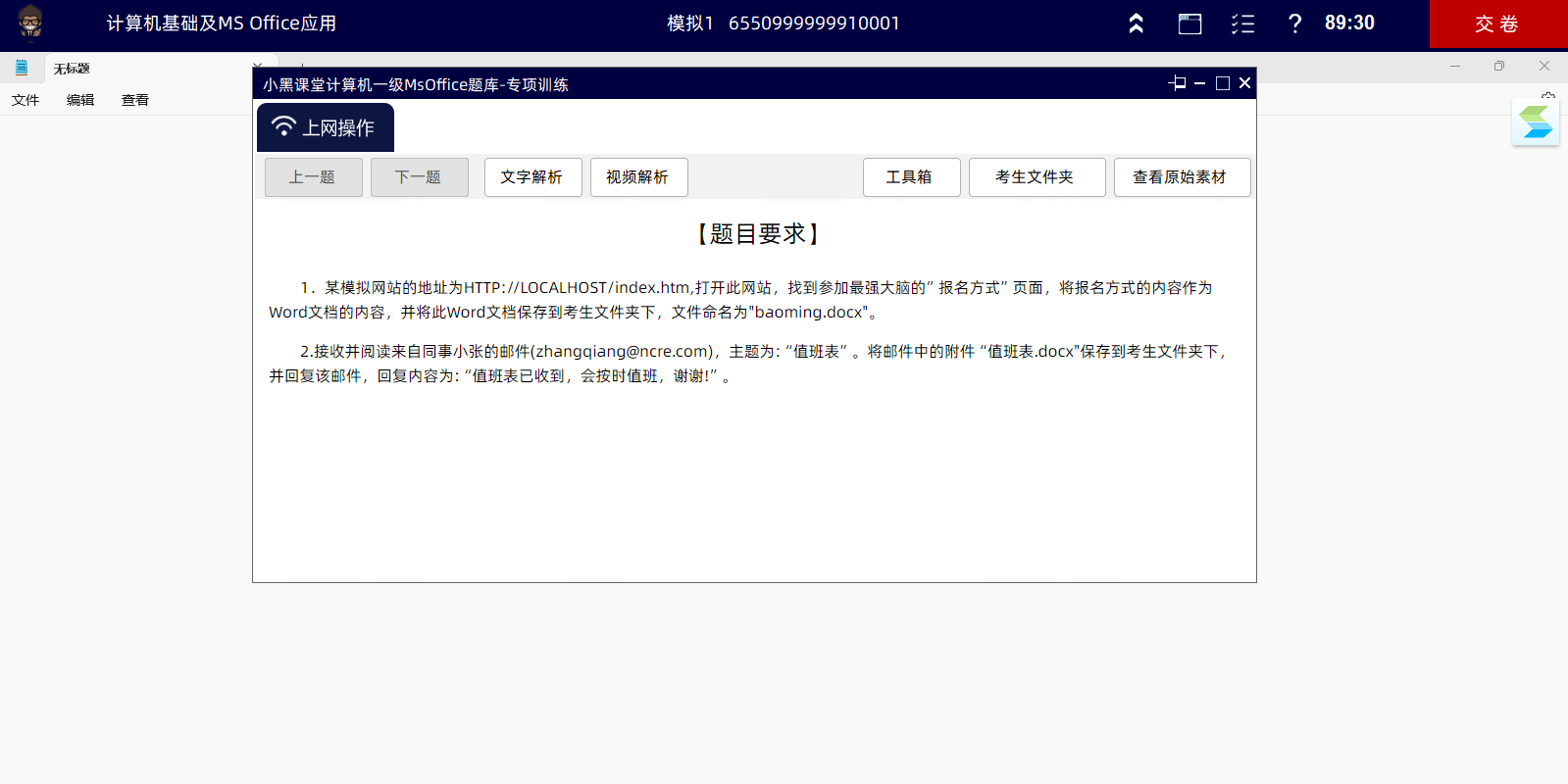
Task: Click the question mark help icon
Action: pos(1294,24)
